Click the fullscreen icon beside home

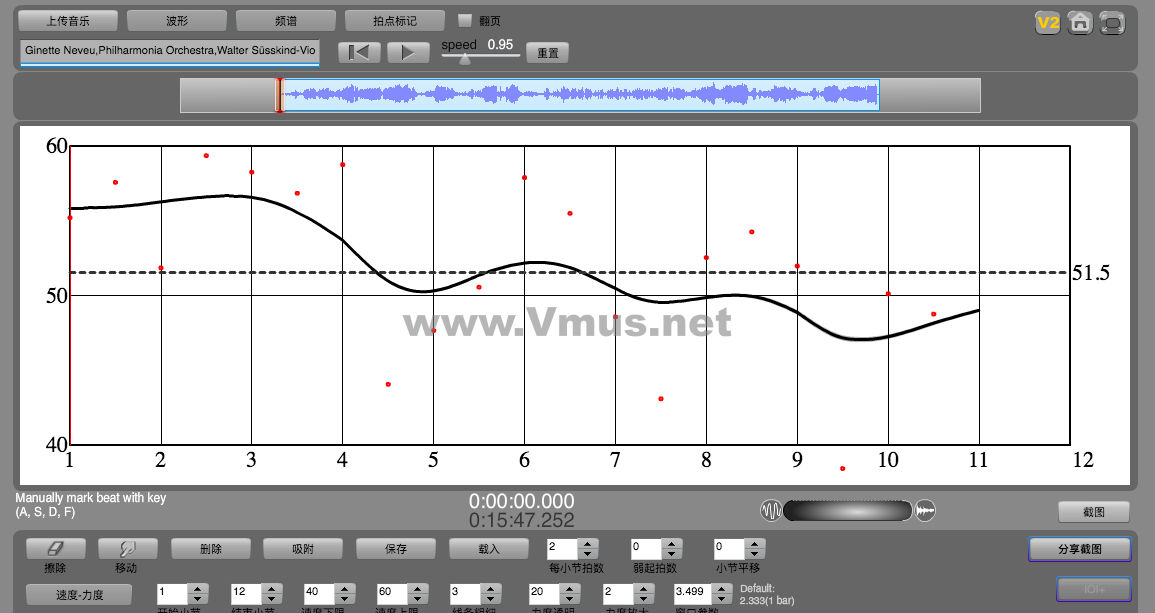pyautogui.click(x=1111, y=23)
